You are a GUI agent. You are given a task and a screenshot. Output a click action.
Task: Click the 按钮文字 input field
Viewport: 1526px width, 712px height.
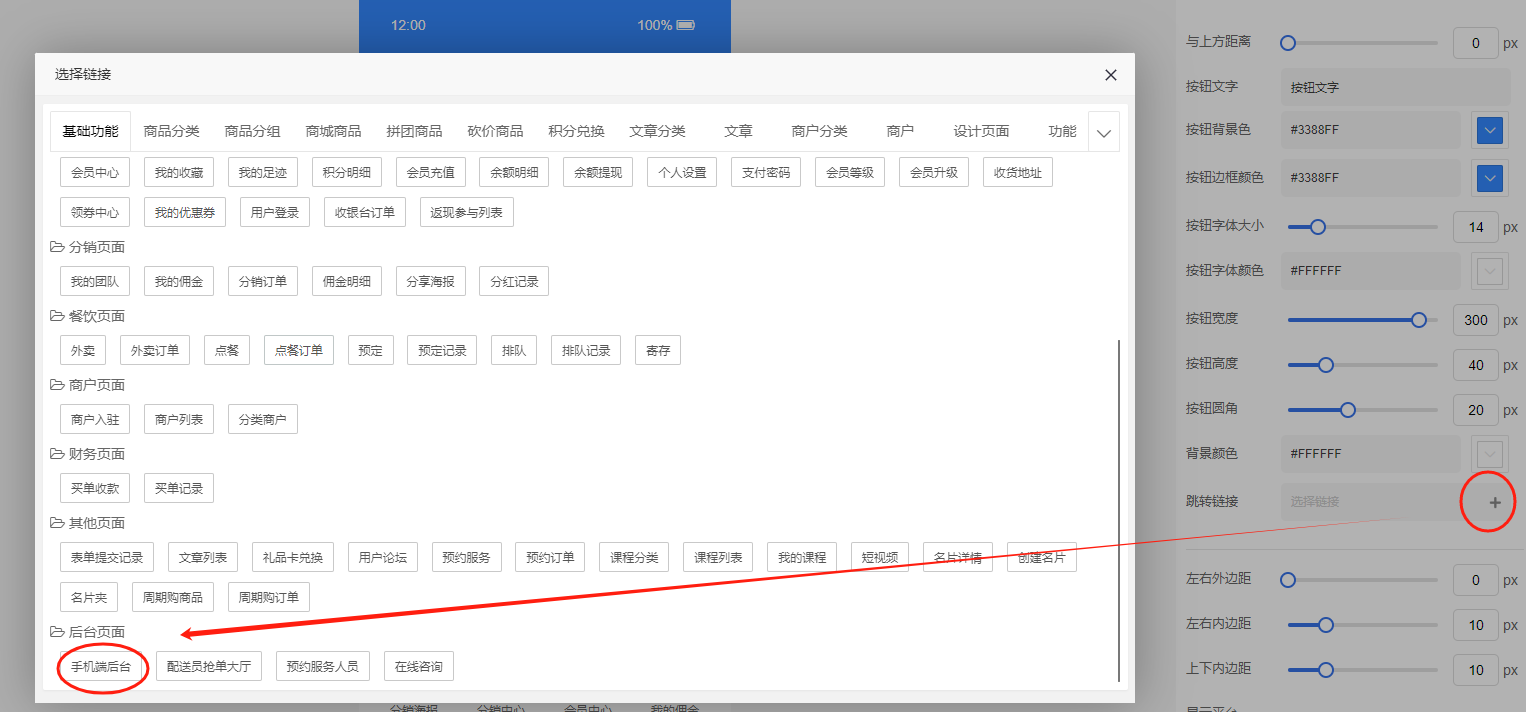[x=1395, y=88]
